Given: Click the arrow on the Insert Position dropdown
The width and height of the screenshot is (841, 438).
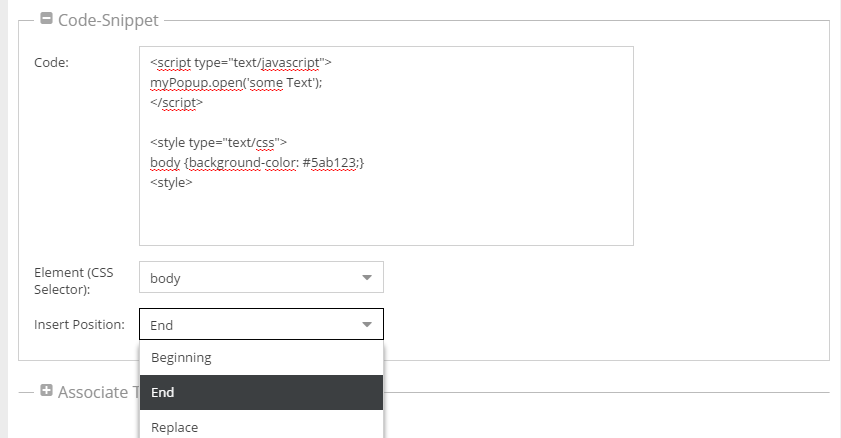Looking at the screenshot, I should point(367,324).
